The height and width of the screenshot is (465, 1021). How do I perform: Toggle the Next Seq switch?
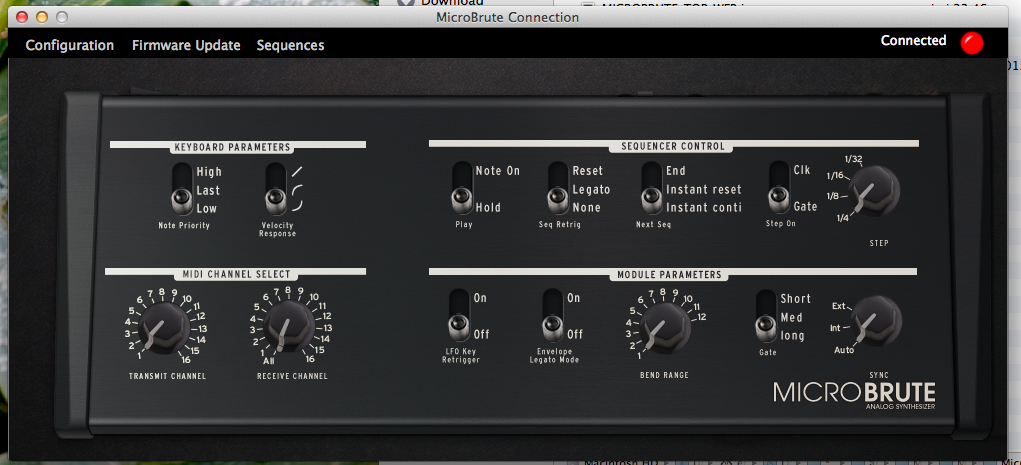click(652, 188)
